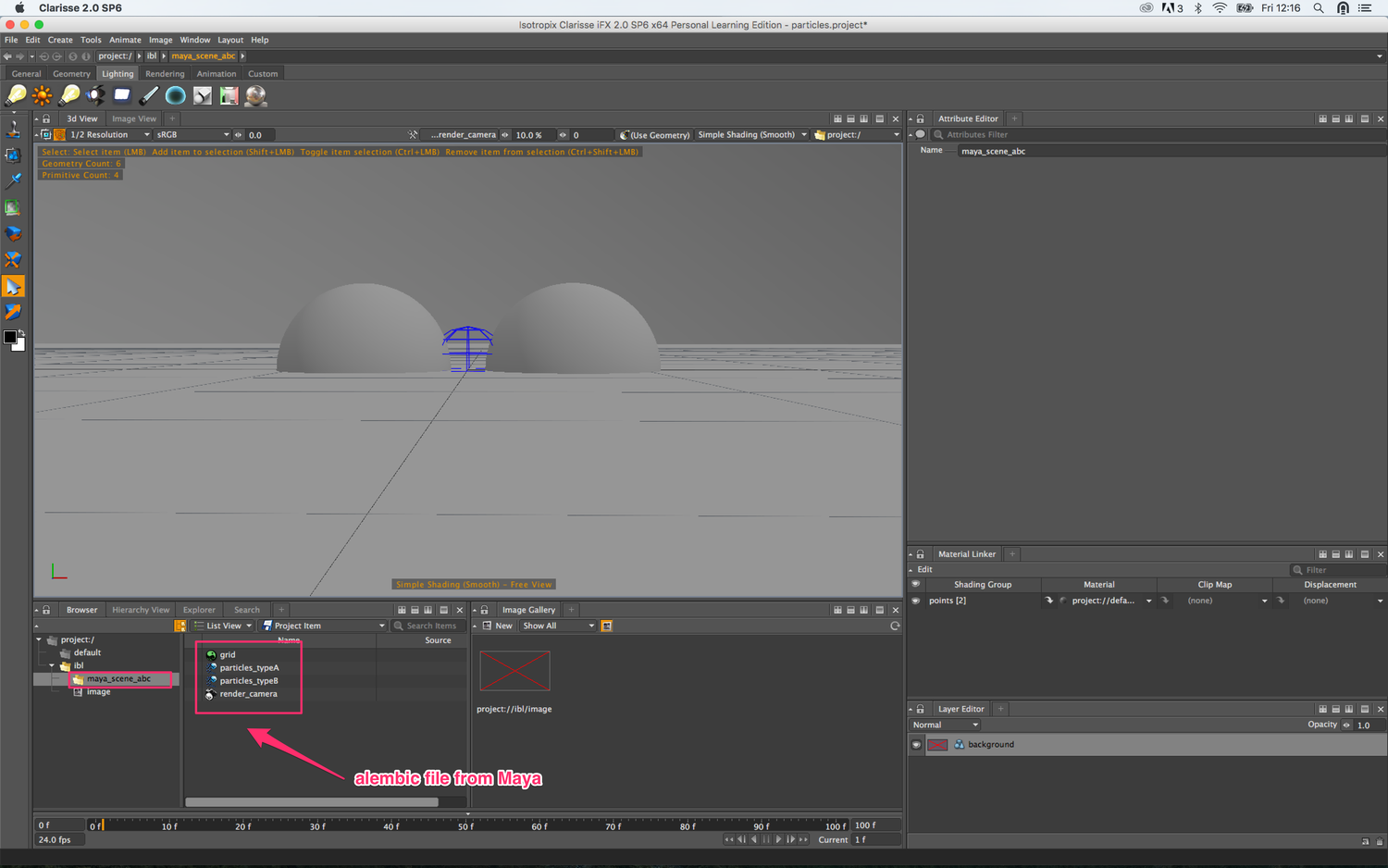
Task: Click the eye header in Material Linker
Action: point(916,584)
